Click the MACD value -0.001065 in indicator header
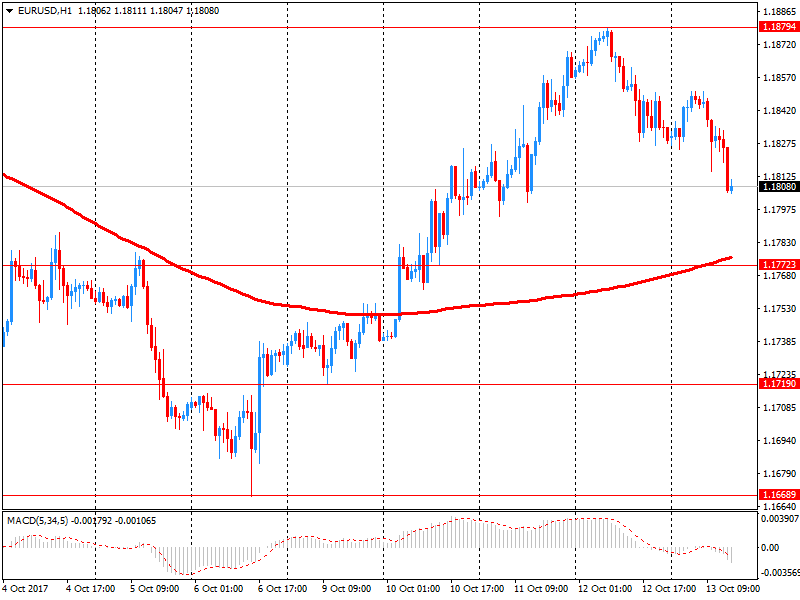 pyautogui.click(x=136, y=521)
